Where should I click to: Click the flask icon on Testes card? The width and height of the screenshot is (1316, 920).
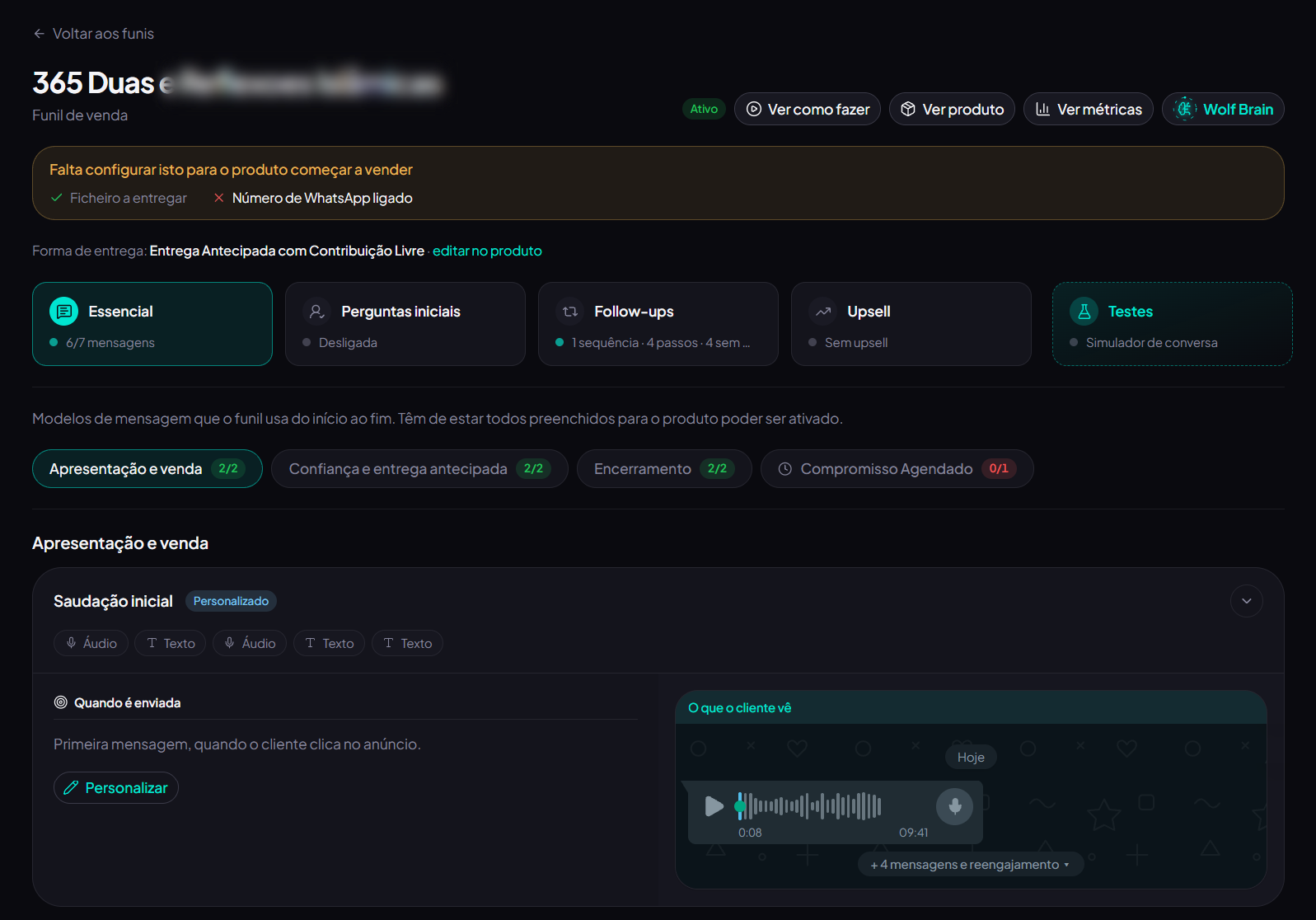click(1084, 311)
